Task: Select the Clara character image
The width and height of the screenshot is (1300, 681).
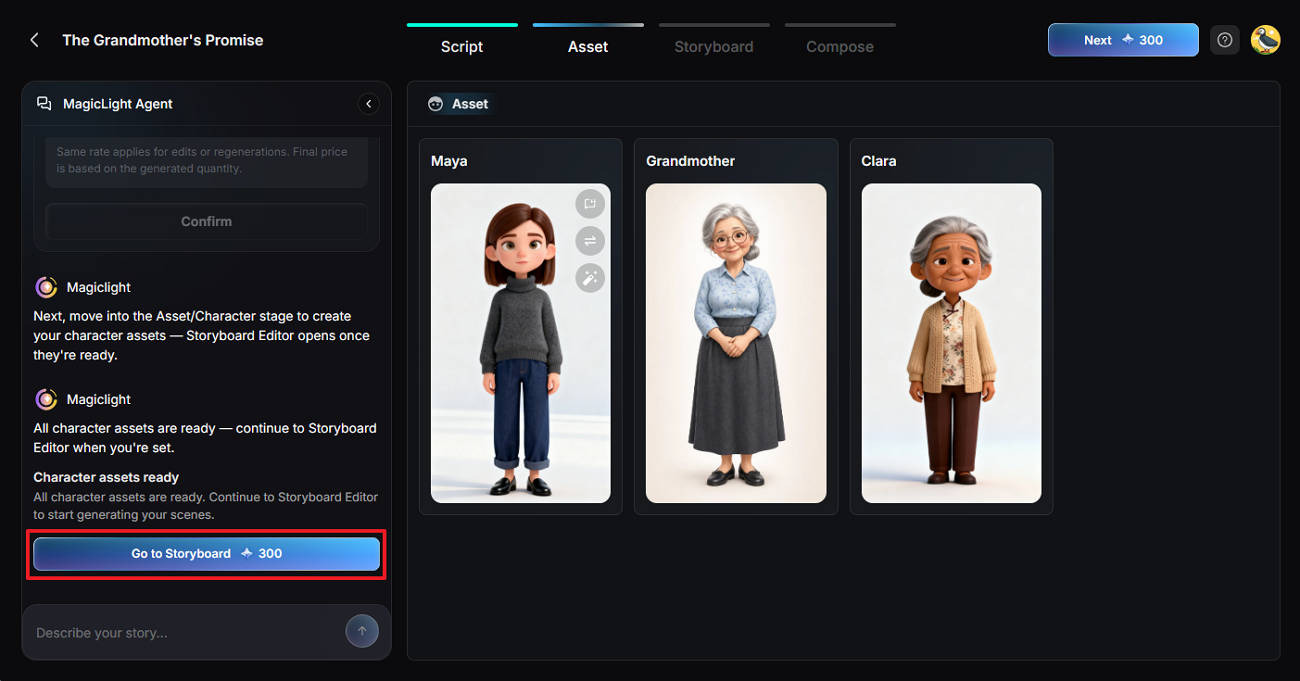Action: [951, 343]
